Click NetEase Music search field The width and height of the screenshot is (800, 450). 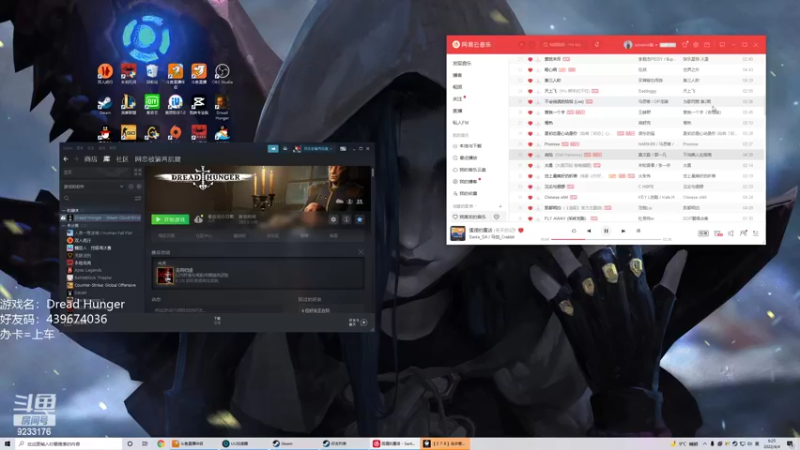click(563, 45)
